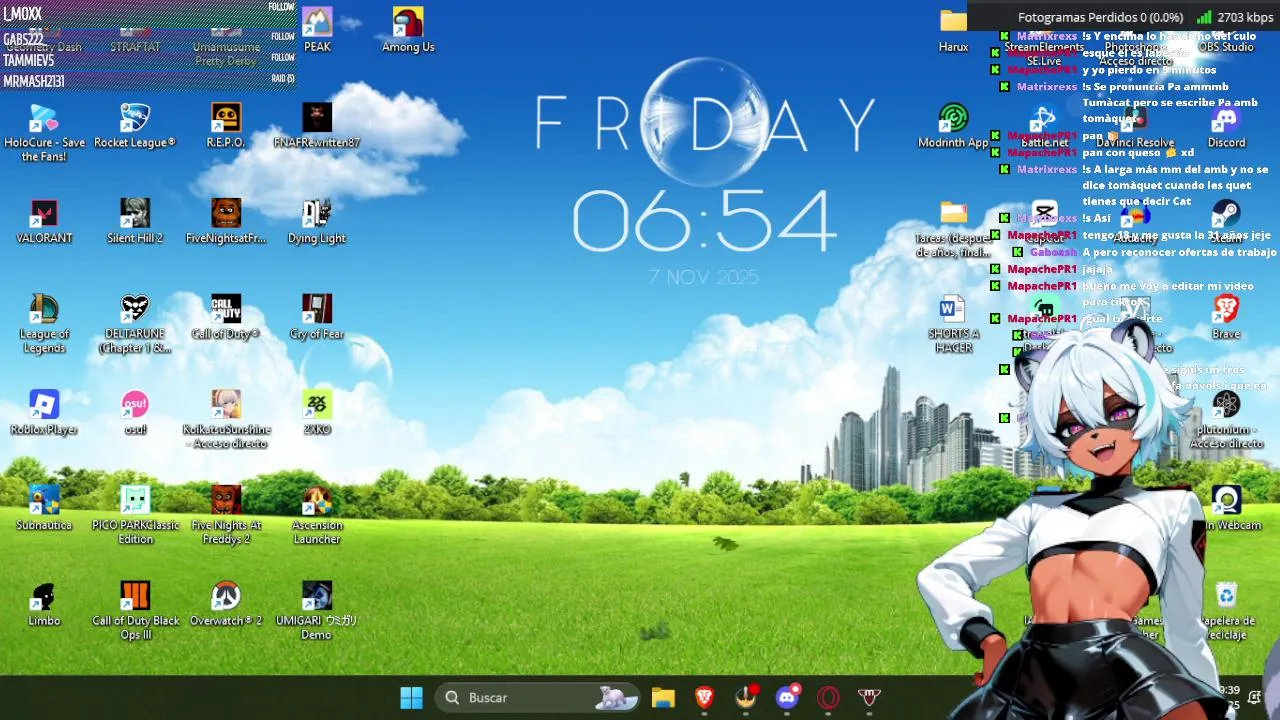Open the Ascension Launcher shortcut
1280x720 pixels.
pos(317,516)
